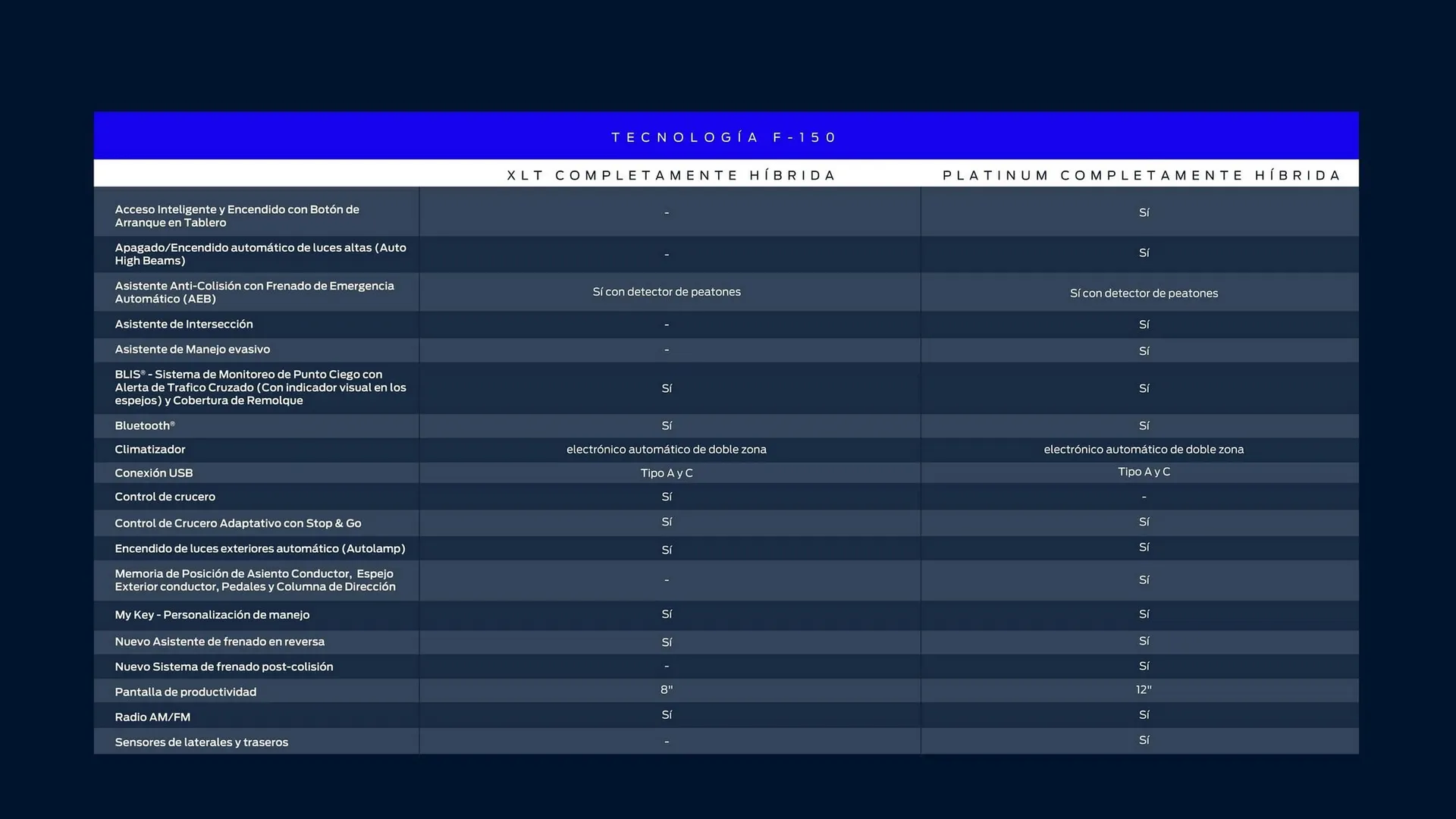Select the XLT COMPLETAMENTE HÍBRIDA column heading
The height and width of the screenshot is (819, 1456).
coord(670,175)
